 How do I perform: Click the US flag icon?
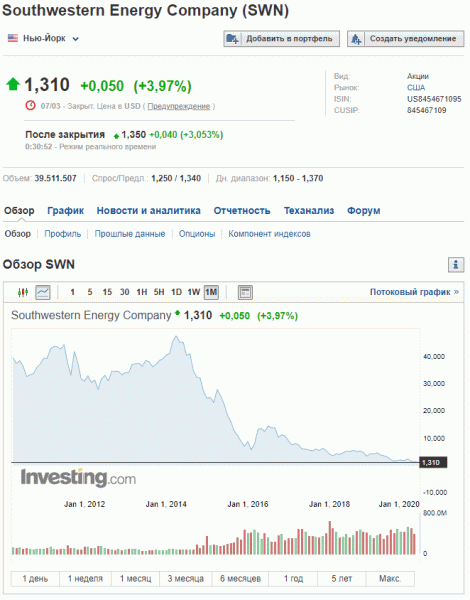click(x=13, y=38)
